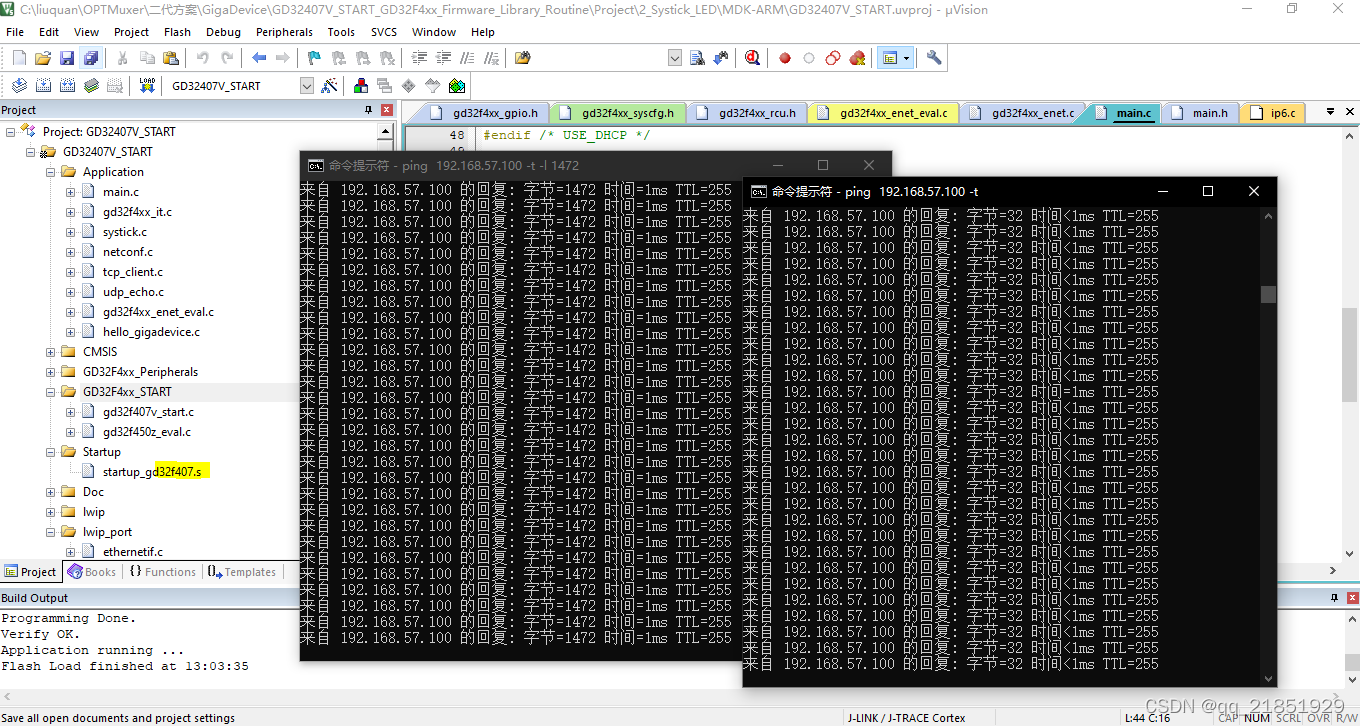This screenshot has width=1360, height=726.
Task: Open the find text combo box dropdown
Action: [675, 58]
